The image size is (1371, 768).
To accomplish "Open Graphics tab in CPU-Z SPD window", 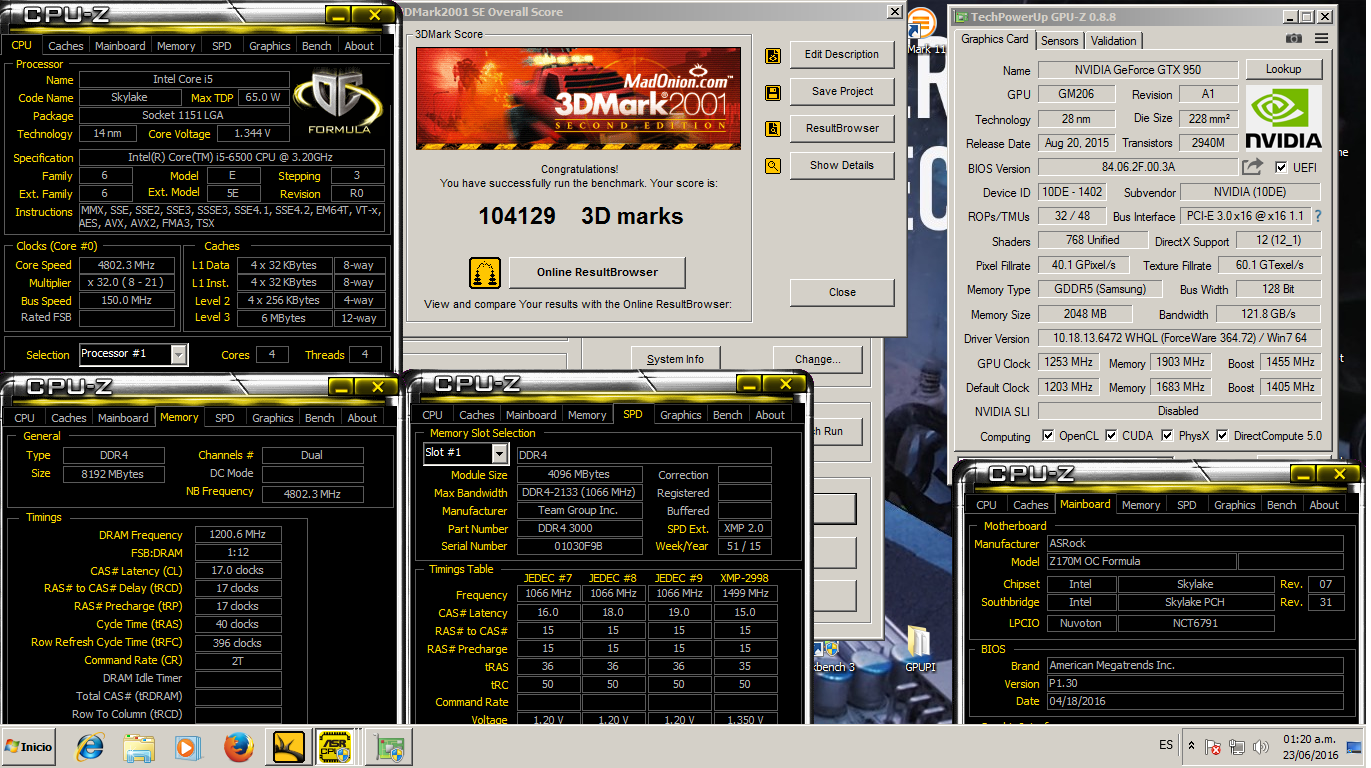I will coord(681,415).
